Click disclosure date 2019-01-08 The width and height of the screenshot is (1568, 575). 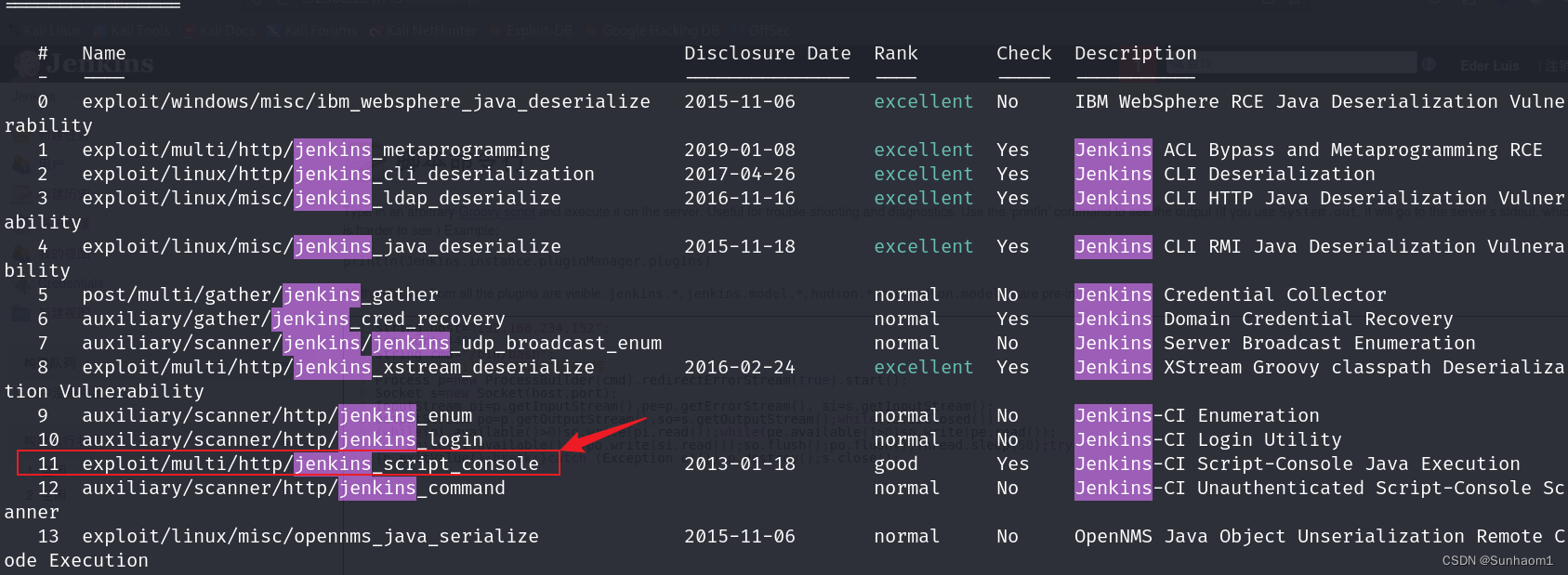[740, 150]
